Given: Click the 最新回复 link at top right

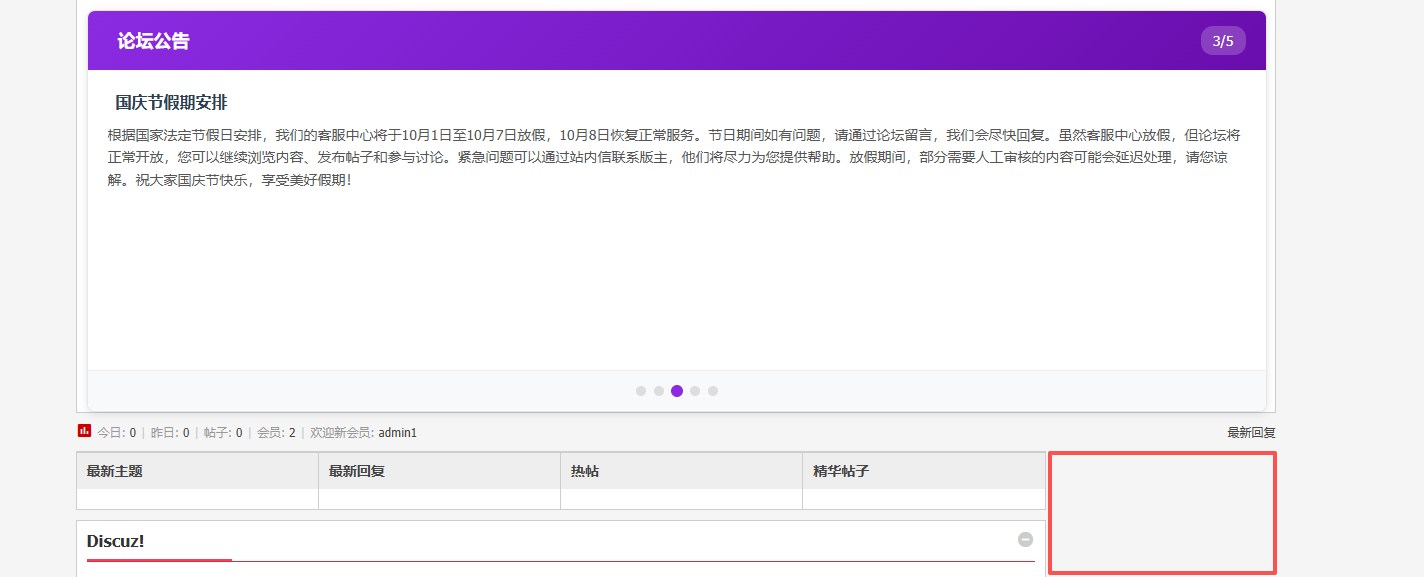Looking at the screenshot, I should tap(1252, 432).
